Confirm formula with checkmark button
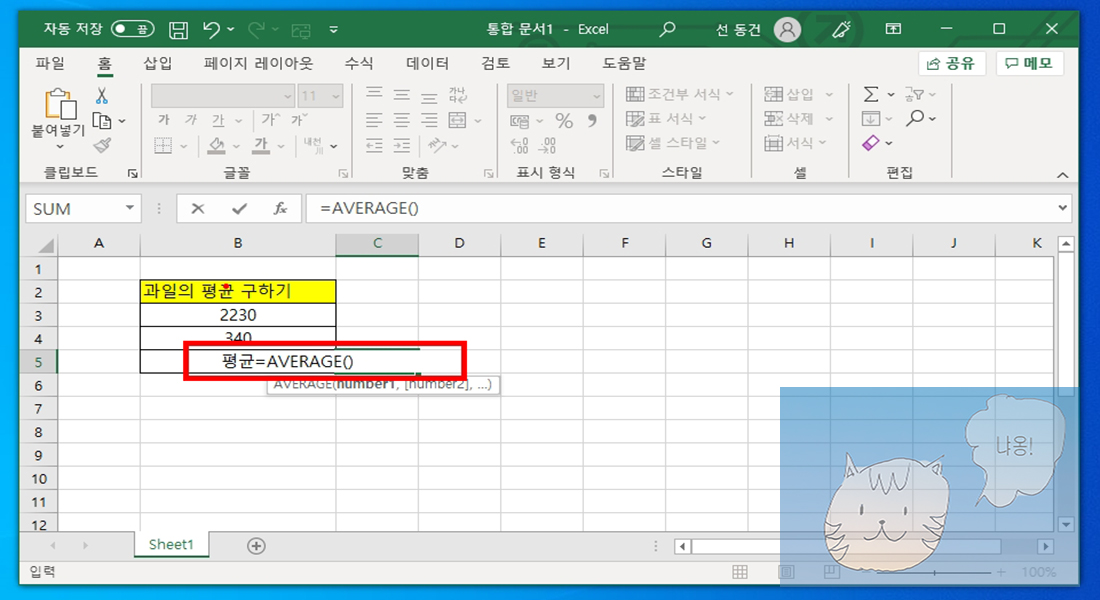The width and height of the screenshot is (1100, 600). tap(239, 208)
